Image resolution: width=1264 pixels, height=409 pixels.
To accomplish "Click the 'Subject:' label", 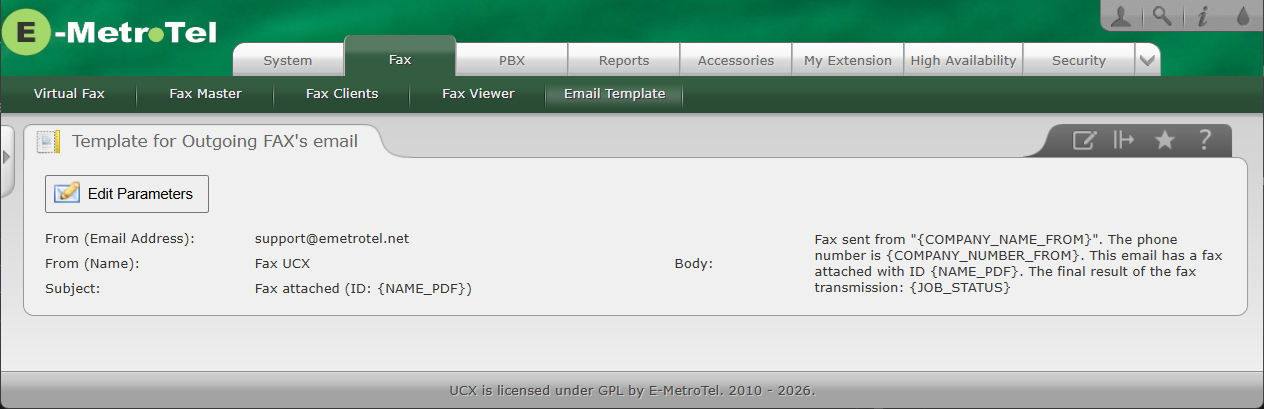I will [x=73, y=289].
